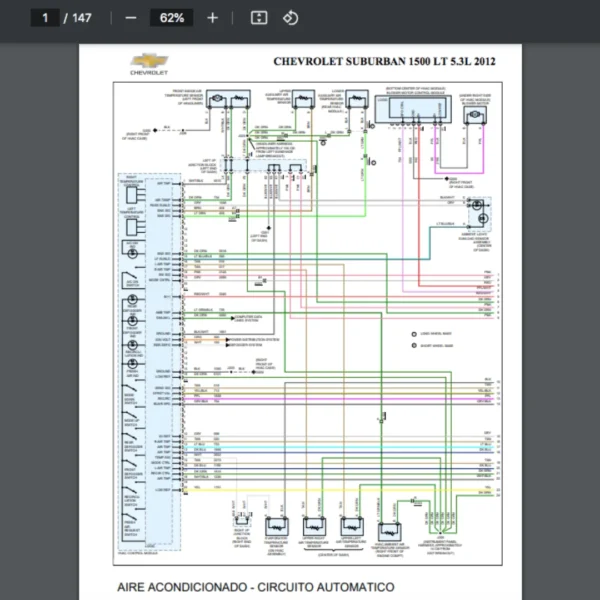The width and height of the screenshot is (600, 600).
Task: Click the 62% zoom level field
Action: click(171, 18)
